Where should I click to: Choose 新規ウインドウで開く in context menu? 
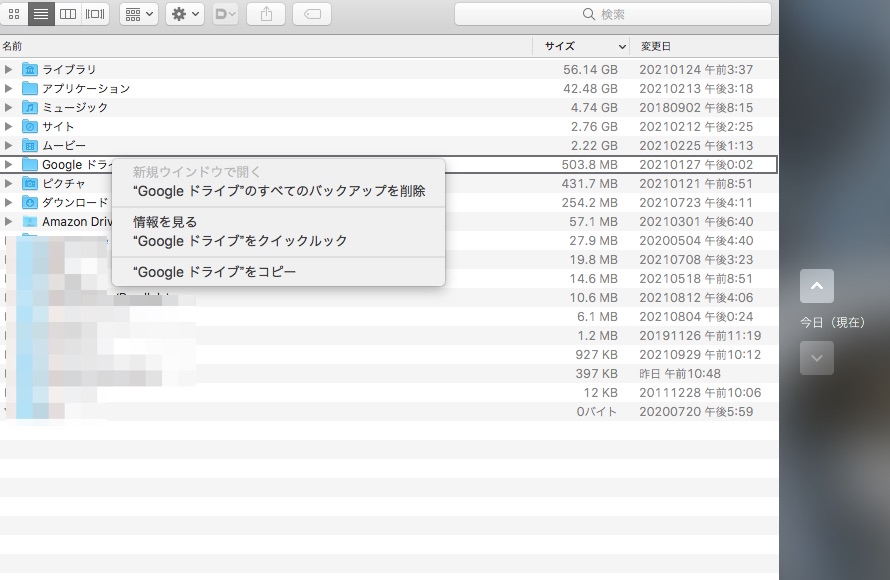click(x=278, y=172)
